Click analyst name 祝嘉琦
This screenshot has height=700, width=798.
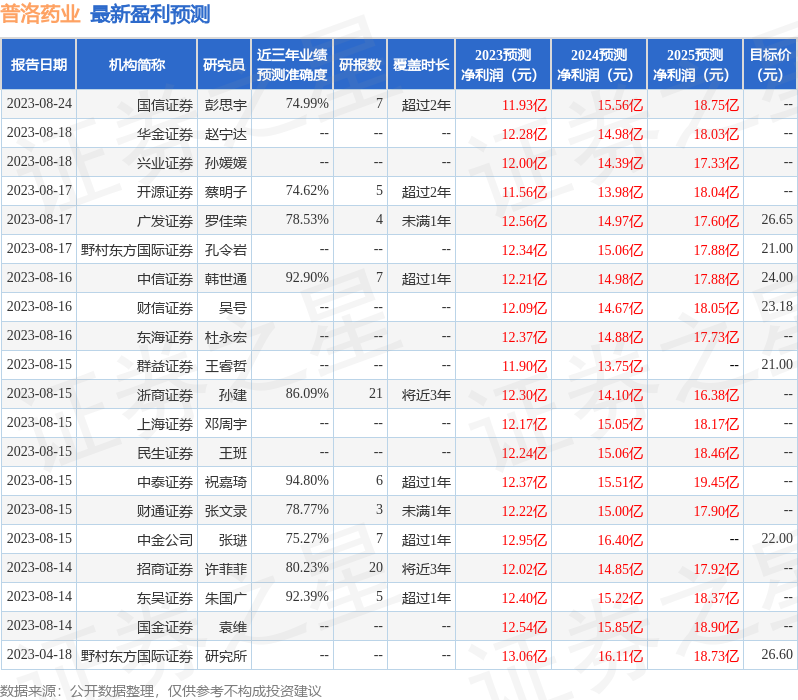[x=225, y=483]
